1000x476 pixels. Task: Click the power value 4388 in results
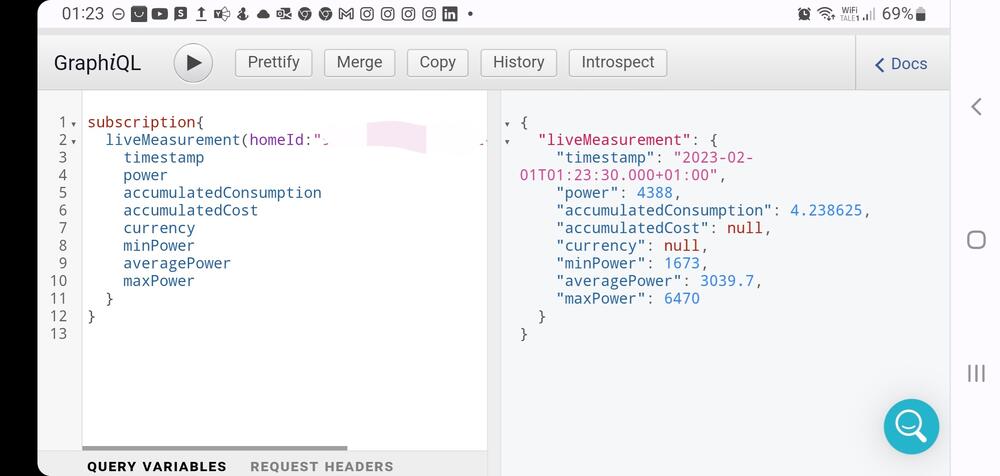[x=654, y=193]
